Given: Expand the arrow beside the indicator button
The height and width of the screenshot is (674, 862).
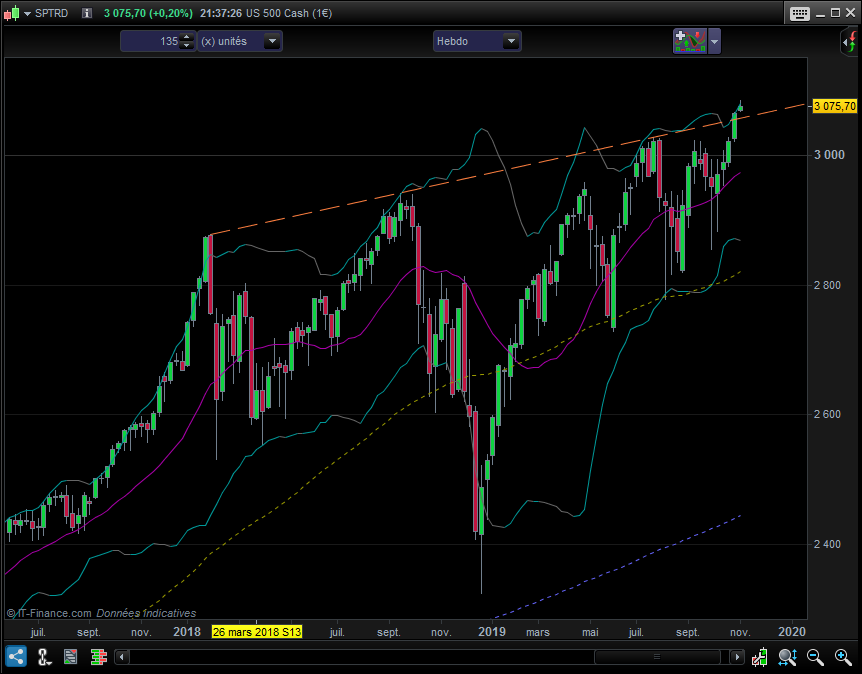Looking at the screenshot, I should point(714,41).
